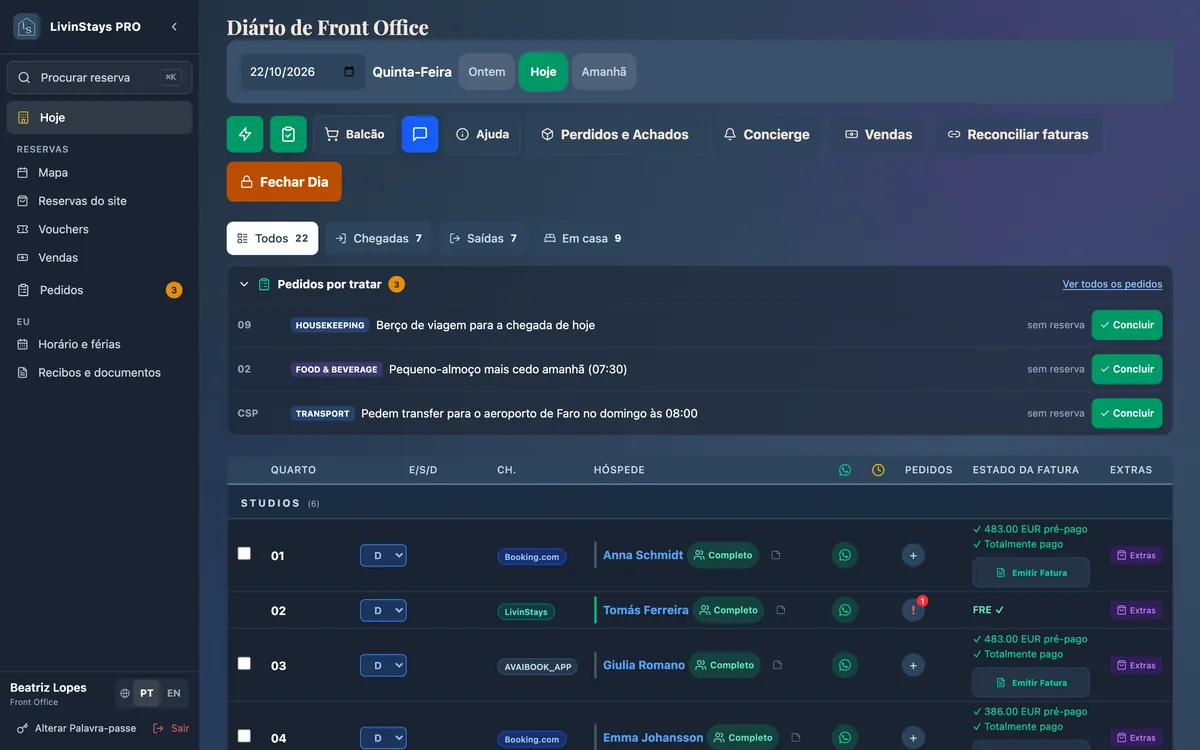The width and height of the screenshot is (1200, 750).
Task: Select the checkbox for room 04
Action: 244,736
